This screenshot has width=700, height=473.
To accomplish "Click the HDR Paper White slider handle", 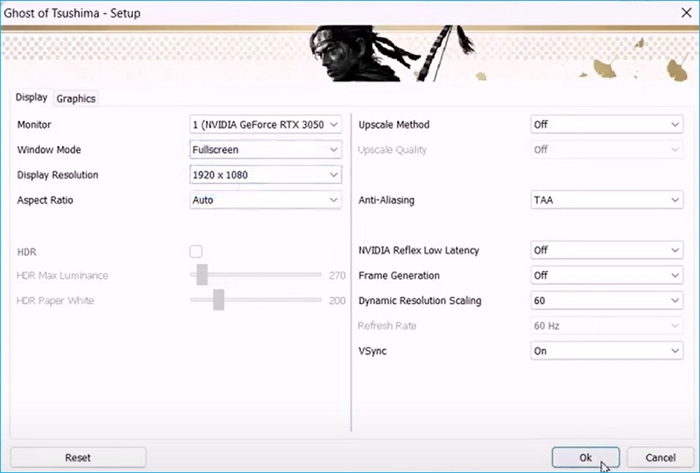I will pyautogui.click(x=218, y=299).
